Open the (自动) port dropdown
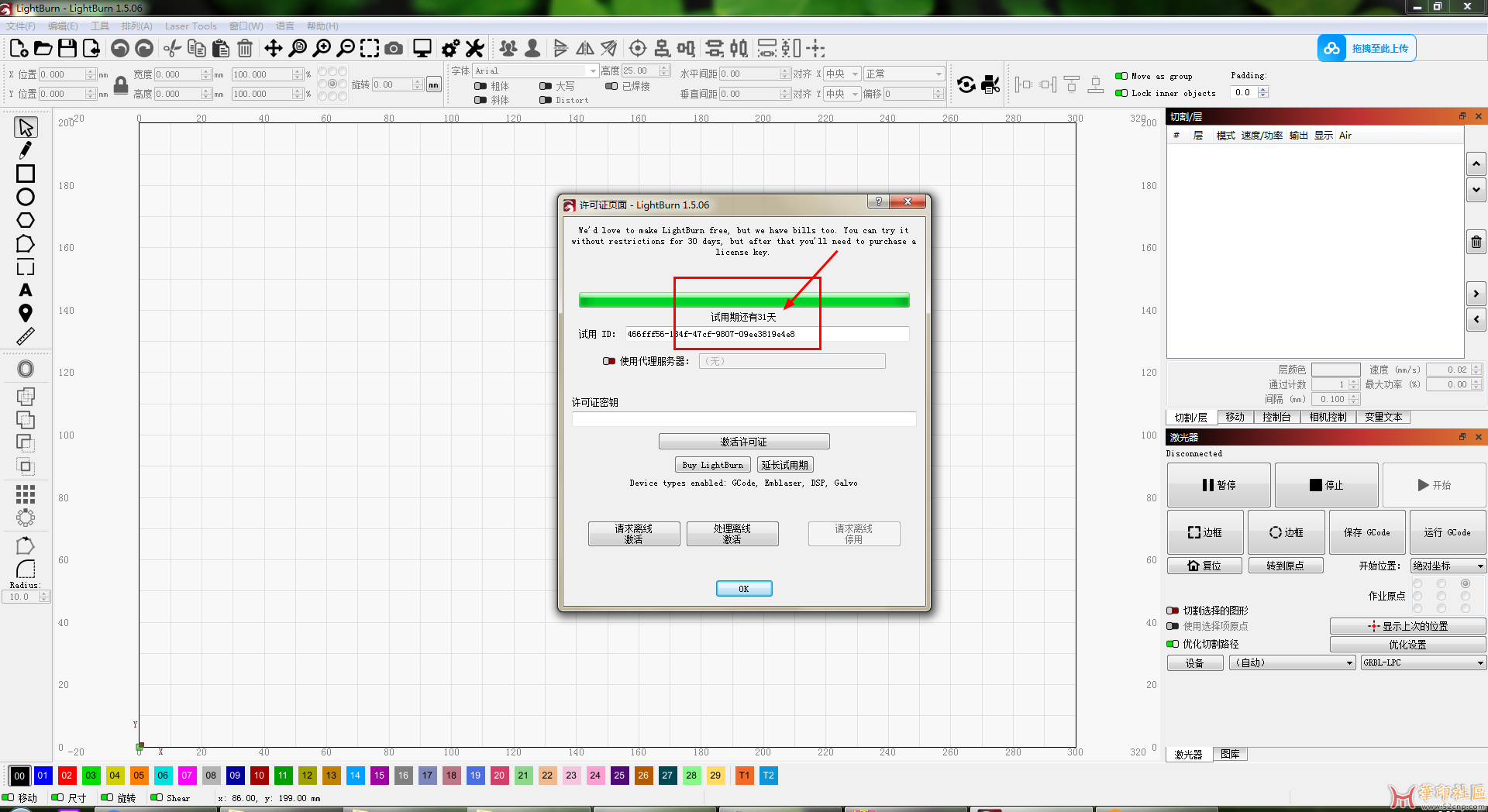This screenshot has height=812, width=1488. (1292, 662)
